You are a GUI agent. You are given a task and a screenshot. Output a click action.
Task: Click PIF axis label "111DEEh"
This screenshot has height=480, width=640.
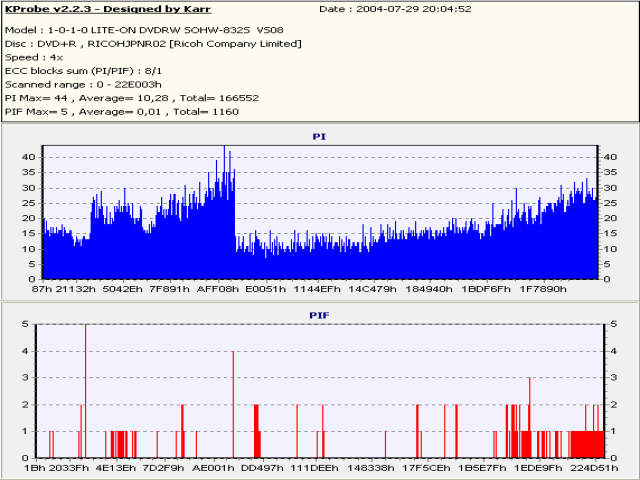click(314, 468)
